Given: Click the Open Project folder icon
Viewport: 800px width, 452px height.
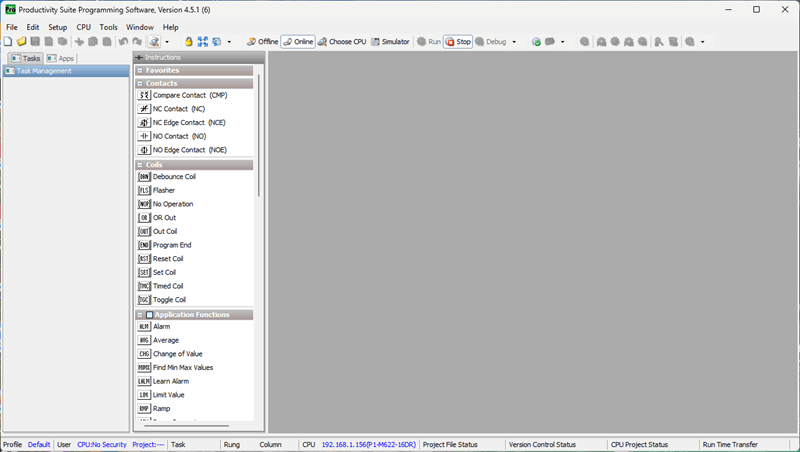Looking at the screenshot, I should (21, 42).
